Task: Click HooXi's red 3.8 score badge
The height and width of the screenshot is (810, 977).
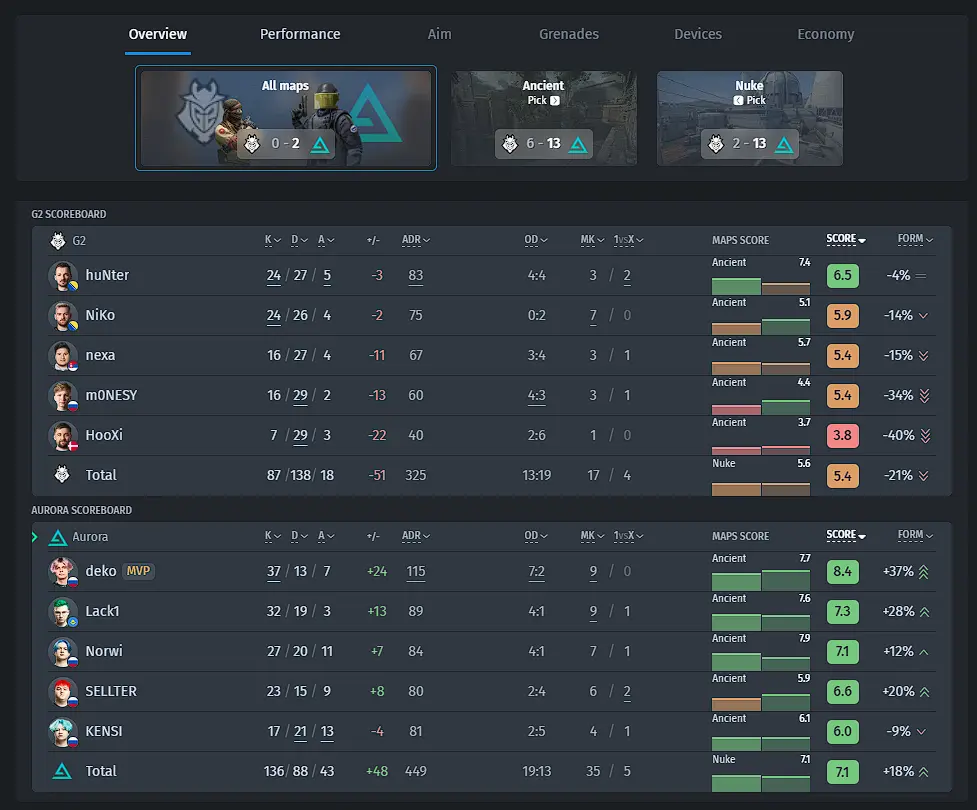Action: [842, 436]
